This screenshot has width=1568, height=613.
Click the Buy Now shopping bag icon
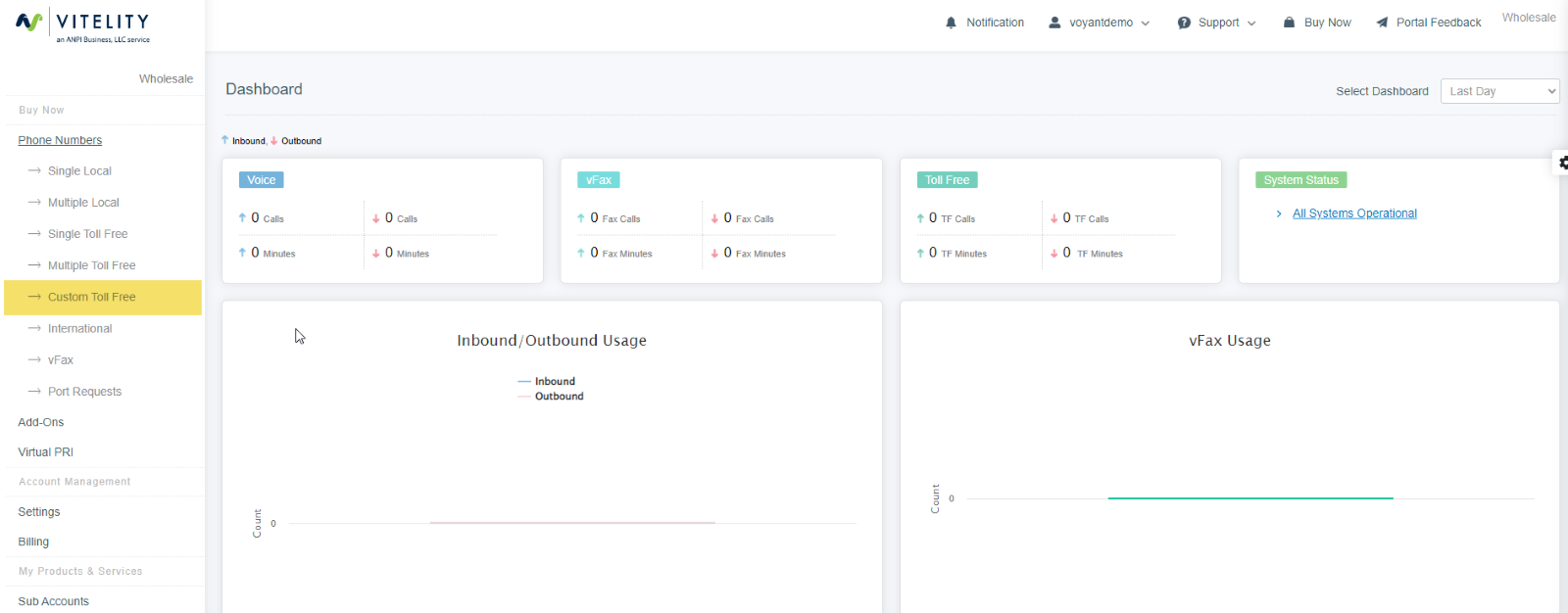click(x=1290, y=23)
